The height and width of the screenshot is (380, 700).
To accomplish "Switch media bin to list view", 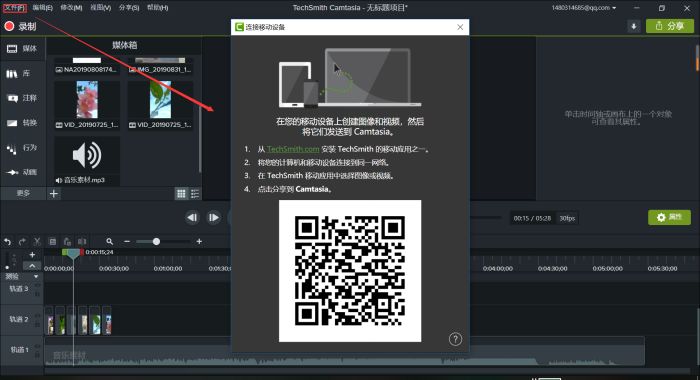I will tap(195, 193).
